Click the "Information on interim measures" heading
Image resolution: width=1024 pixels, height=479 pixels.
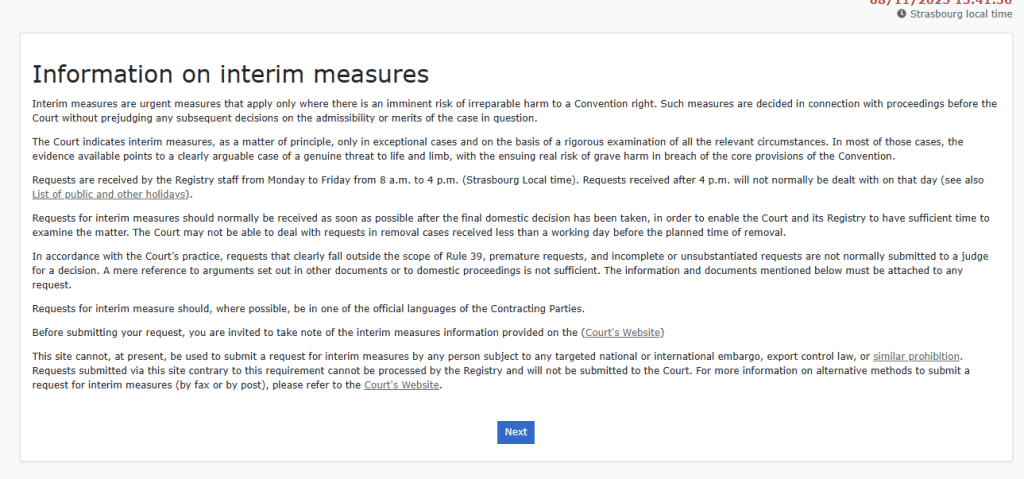point(231,75)
